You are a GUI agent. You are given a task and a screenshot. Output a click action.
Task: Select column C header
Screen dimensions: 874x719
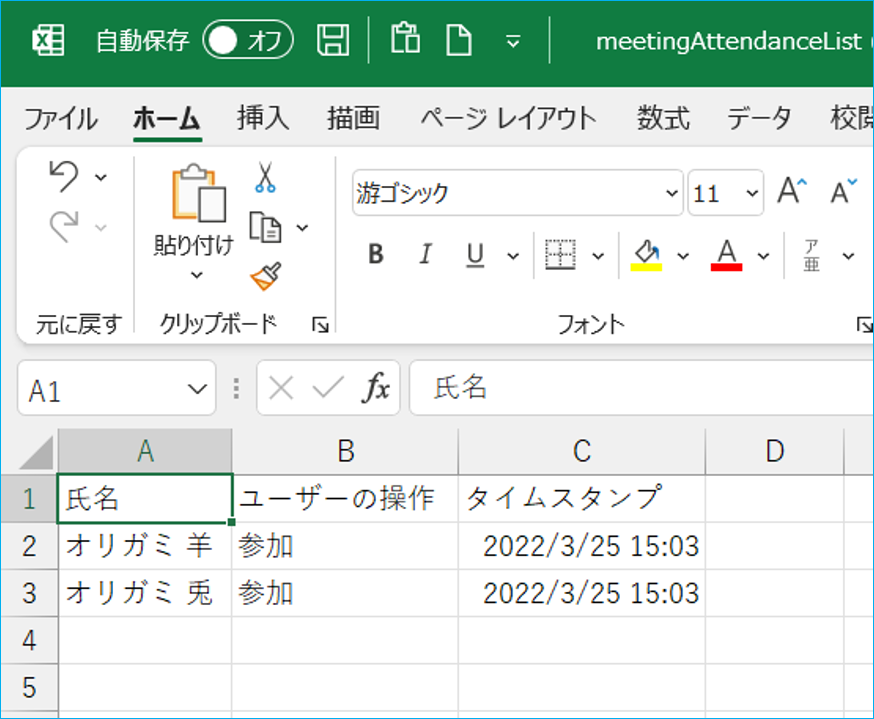(581, 451)
